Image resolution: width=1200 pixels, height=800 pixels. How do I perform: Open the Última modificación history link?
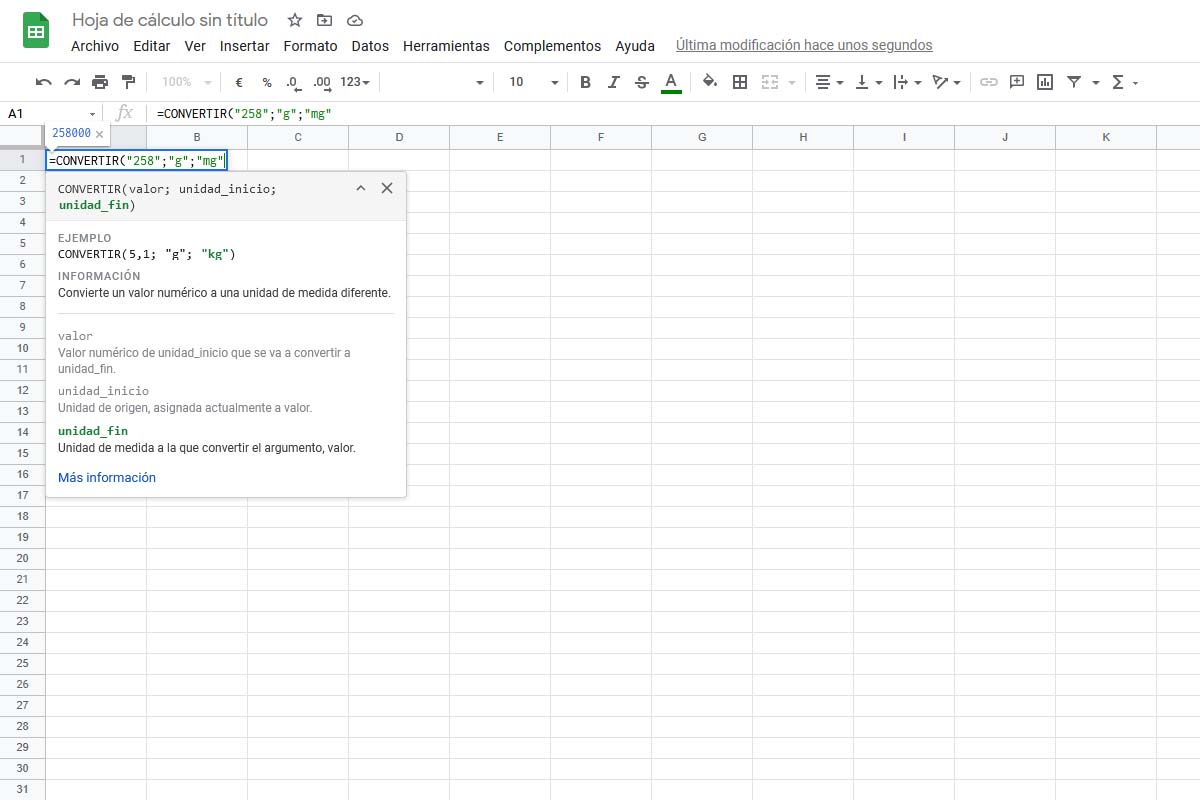(804, 45)
